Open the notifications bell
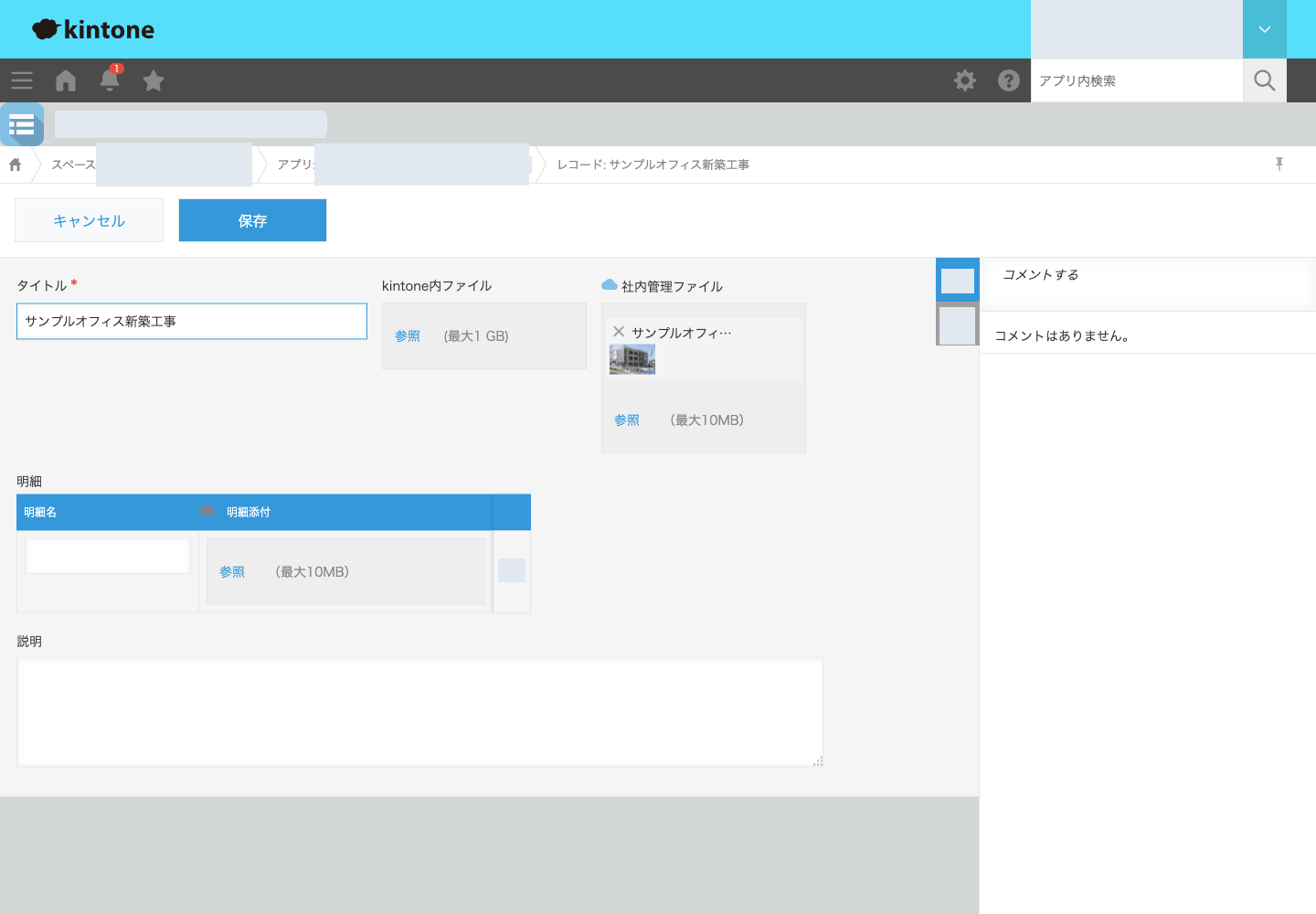 click(x=110, y=80)
